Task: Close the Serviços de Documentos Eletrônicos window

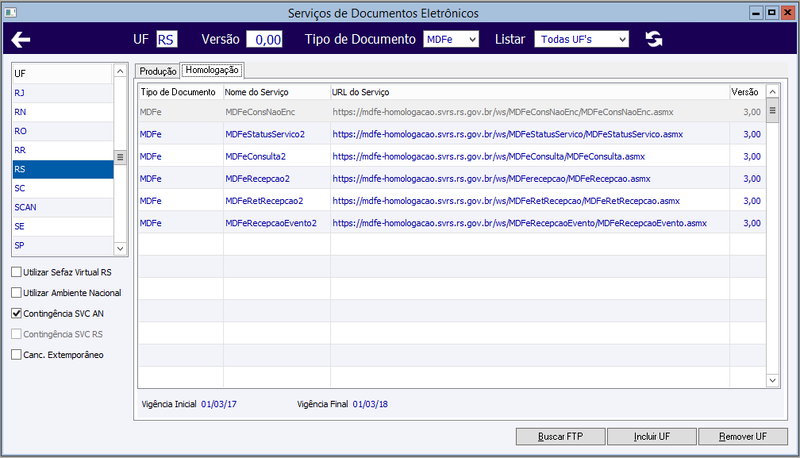Action: [787, 13]
